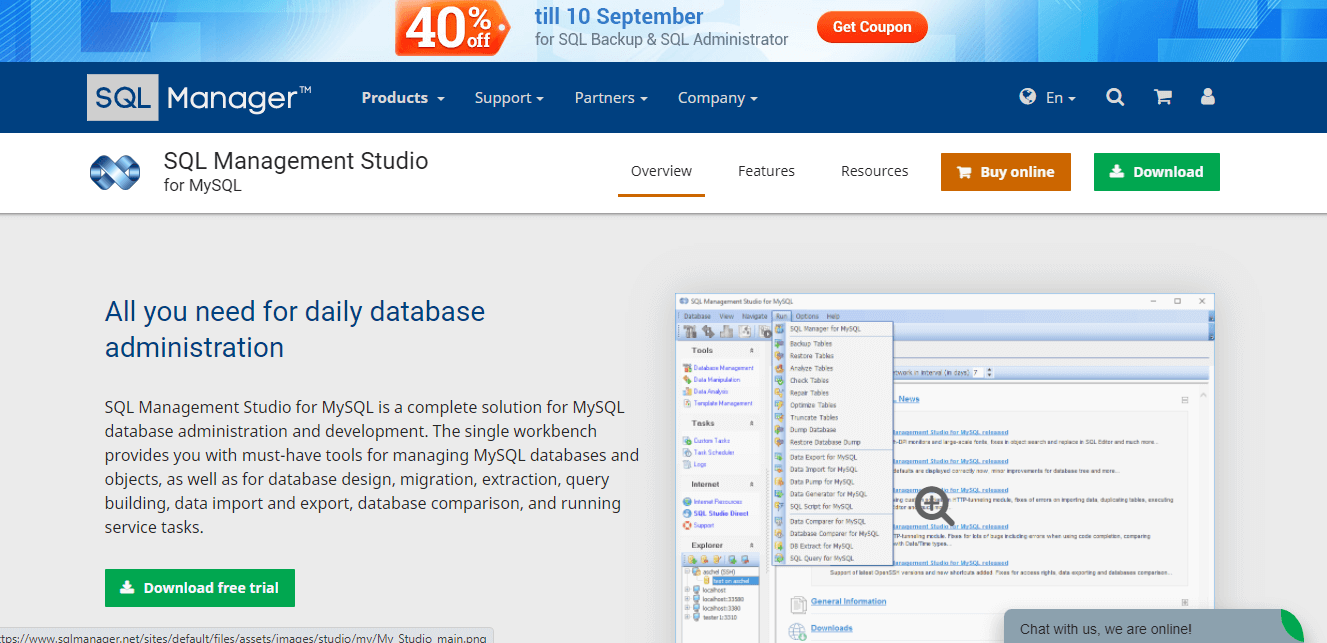The height and width of the screenshot is (643, 1327).
Task: Click the user account icon
Action: [1207, 97]
